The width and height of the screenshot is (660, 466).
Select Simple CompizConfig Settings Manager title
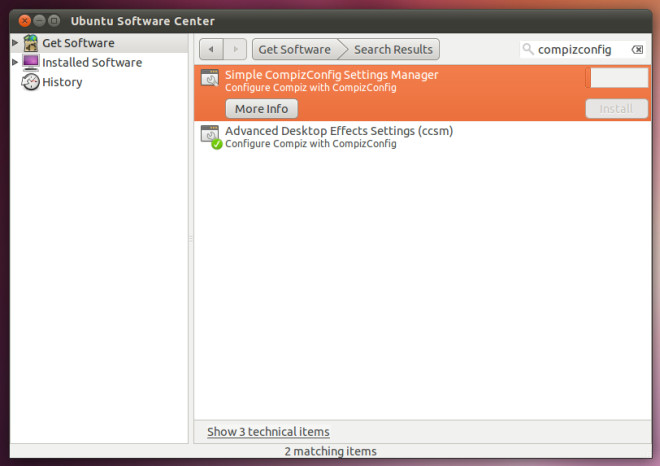click(331, 75)
